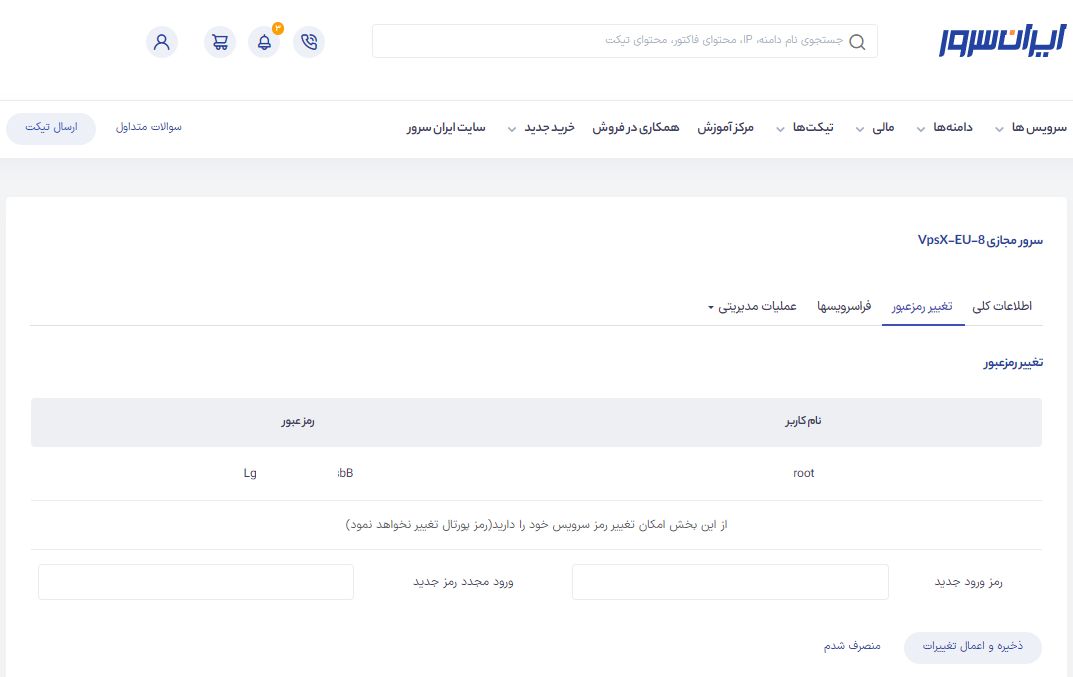Open the user account profile icon
Image resolution: width=1073 pixels, height=677 pixels.
point(162,42)
